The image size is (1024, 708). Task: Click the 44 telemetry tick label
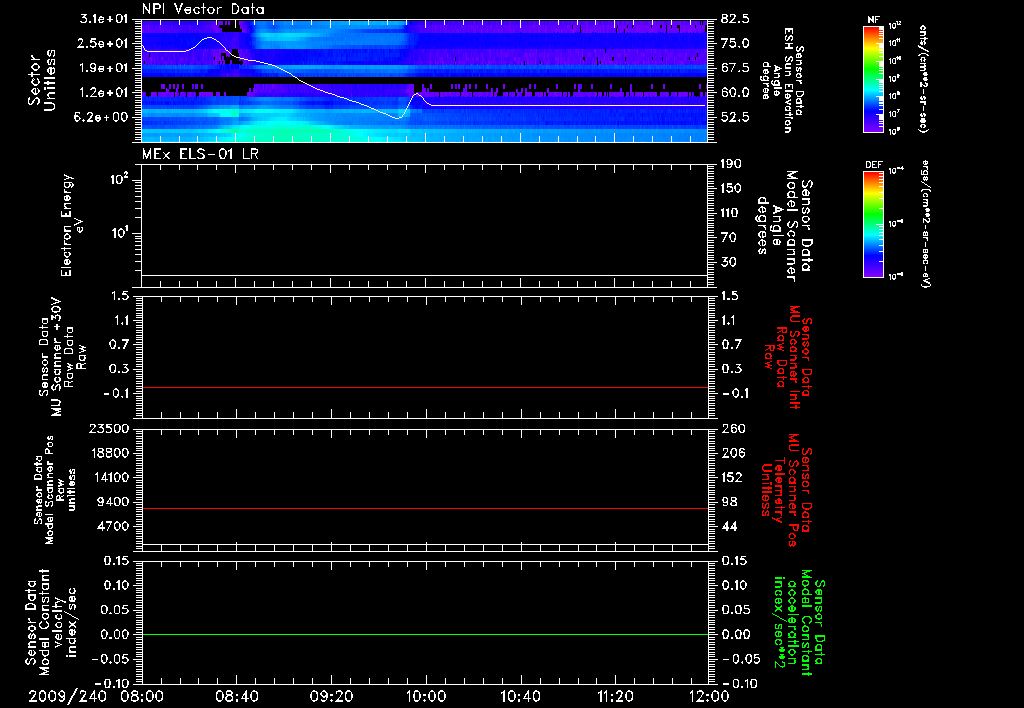pos(729,526)
